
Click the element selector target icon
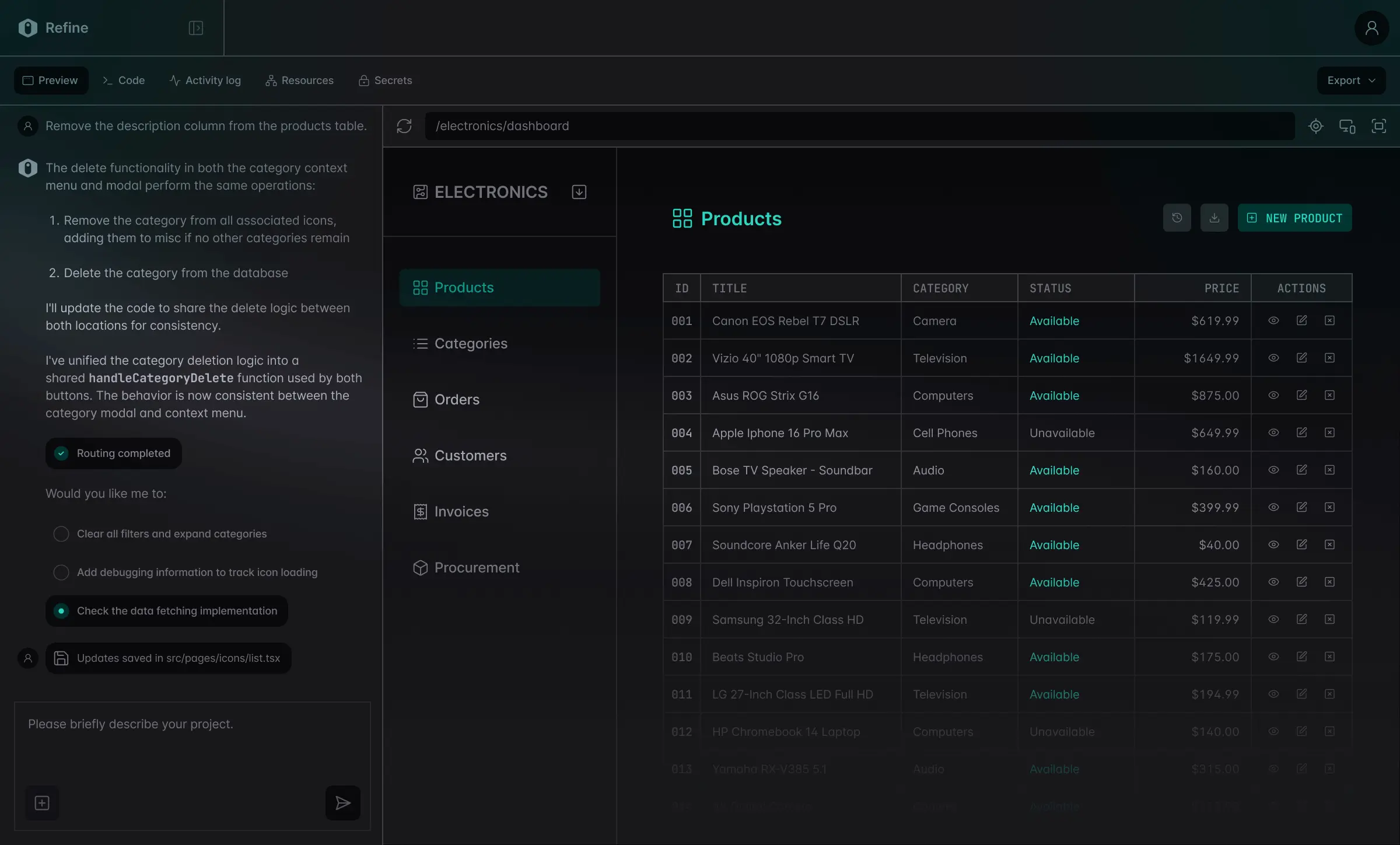click(1315, 126)
